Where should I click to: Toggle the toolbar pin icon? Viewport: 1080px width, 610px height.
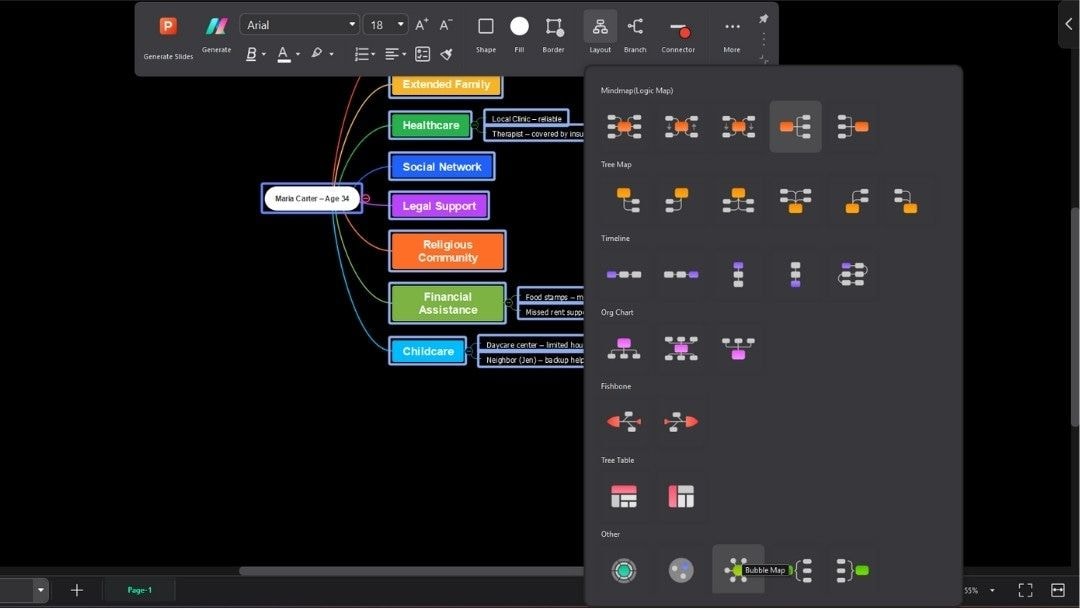[763, 19]
